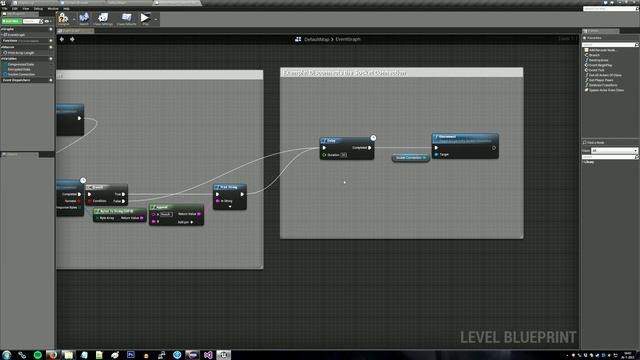Open the Class dropdown in Palette
640x360 pixels.
[614, 151]
